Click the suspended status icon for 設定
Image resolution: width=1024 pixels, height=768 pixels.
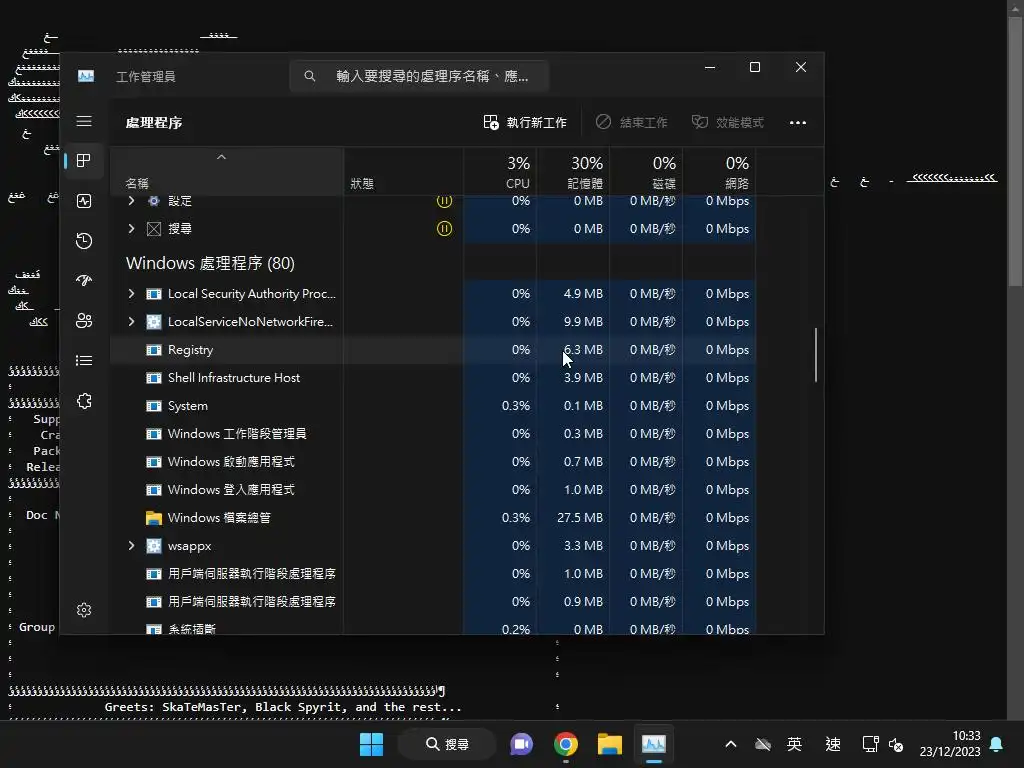click(444, 201)
